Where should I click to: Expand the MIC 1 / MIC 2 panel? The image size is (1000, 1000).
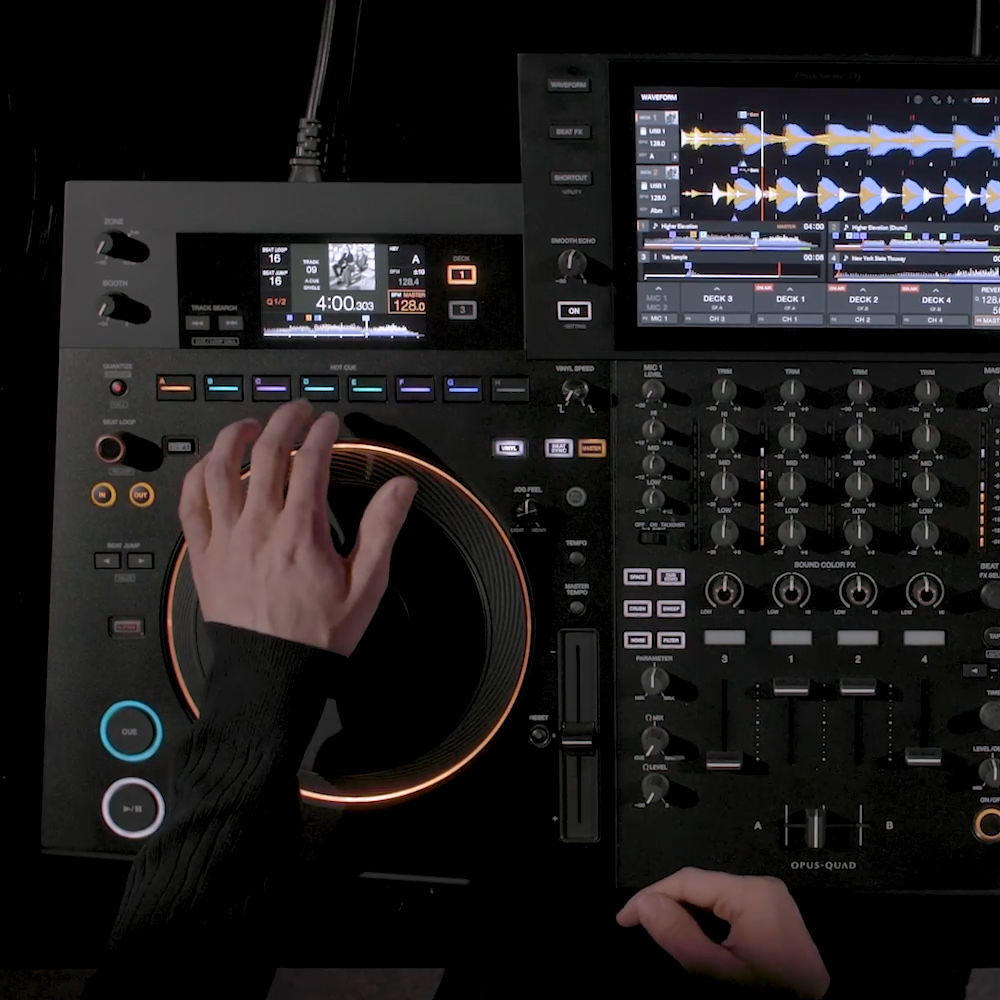point(658,298)
